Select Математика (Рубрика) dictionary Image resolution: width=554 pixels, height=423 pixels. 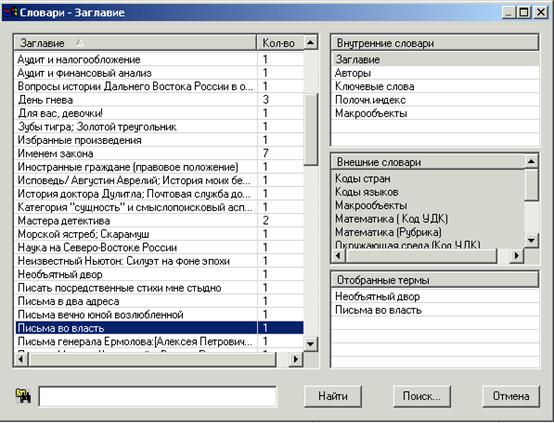pos(428,232)
